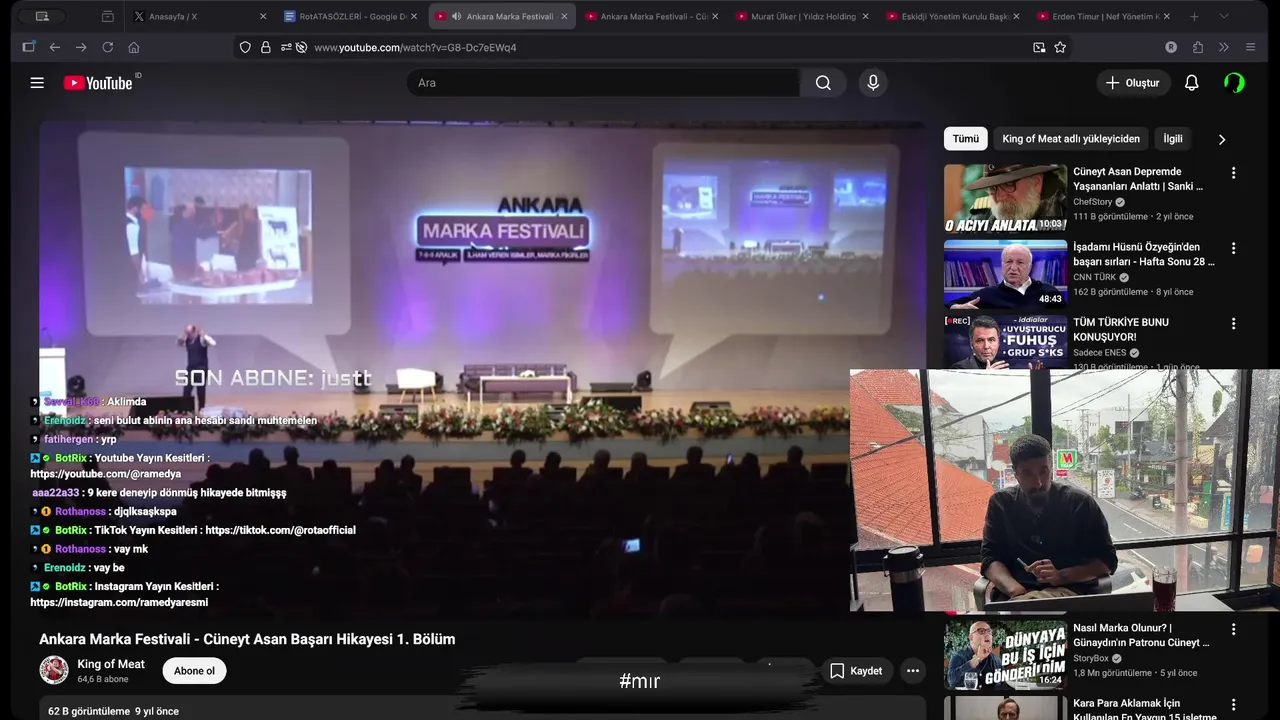This screenshot has width=1280, height=720.
Task: Open options for TÜM TÜRKİYE BUNU KONUŞUYOR video
Action: click(x=1233, y=324)
